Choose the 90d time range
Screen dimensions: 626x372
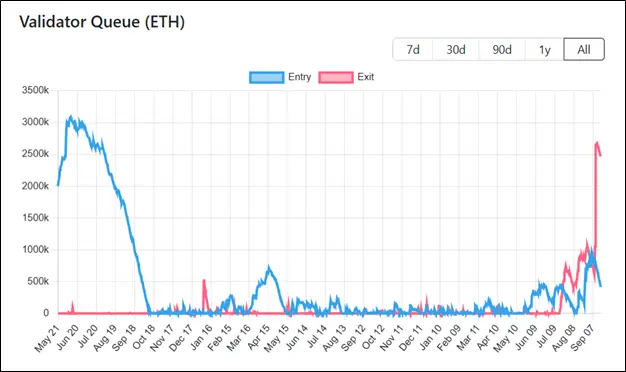[x=502, y=49]
